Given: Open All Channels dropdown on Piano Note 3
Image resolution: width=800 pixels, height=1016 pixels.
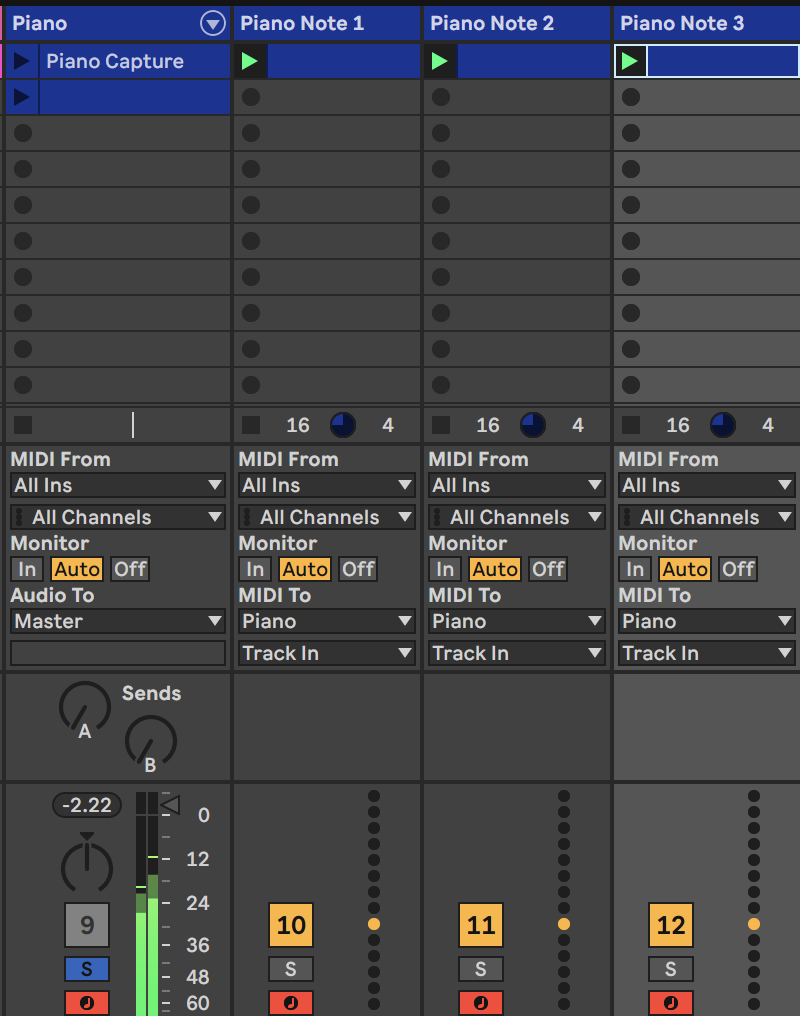Looking at the screenshot, I should pyautogui.click(x=707, y=517).
